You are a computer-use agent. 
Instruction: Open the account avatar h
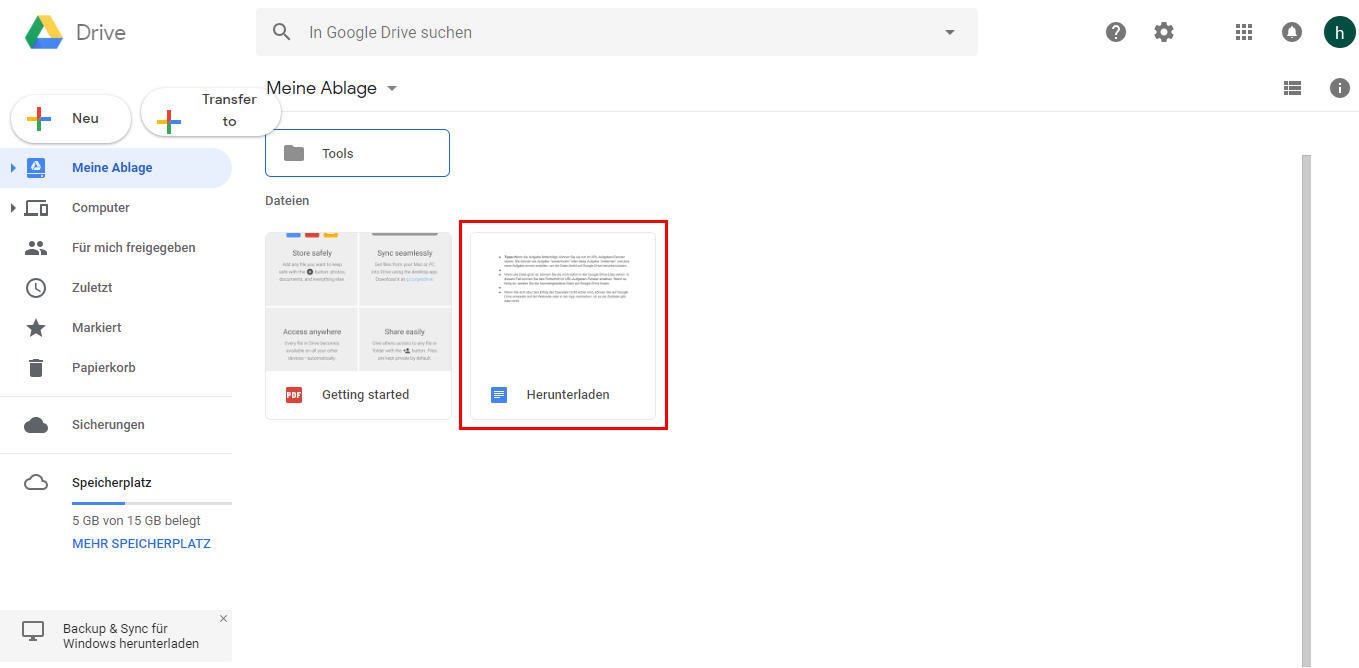[1339, 32]
